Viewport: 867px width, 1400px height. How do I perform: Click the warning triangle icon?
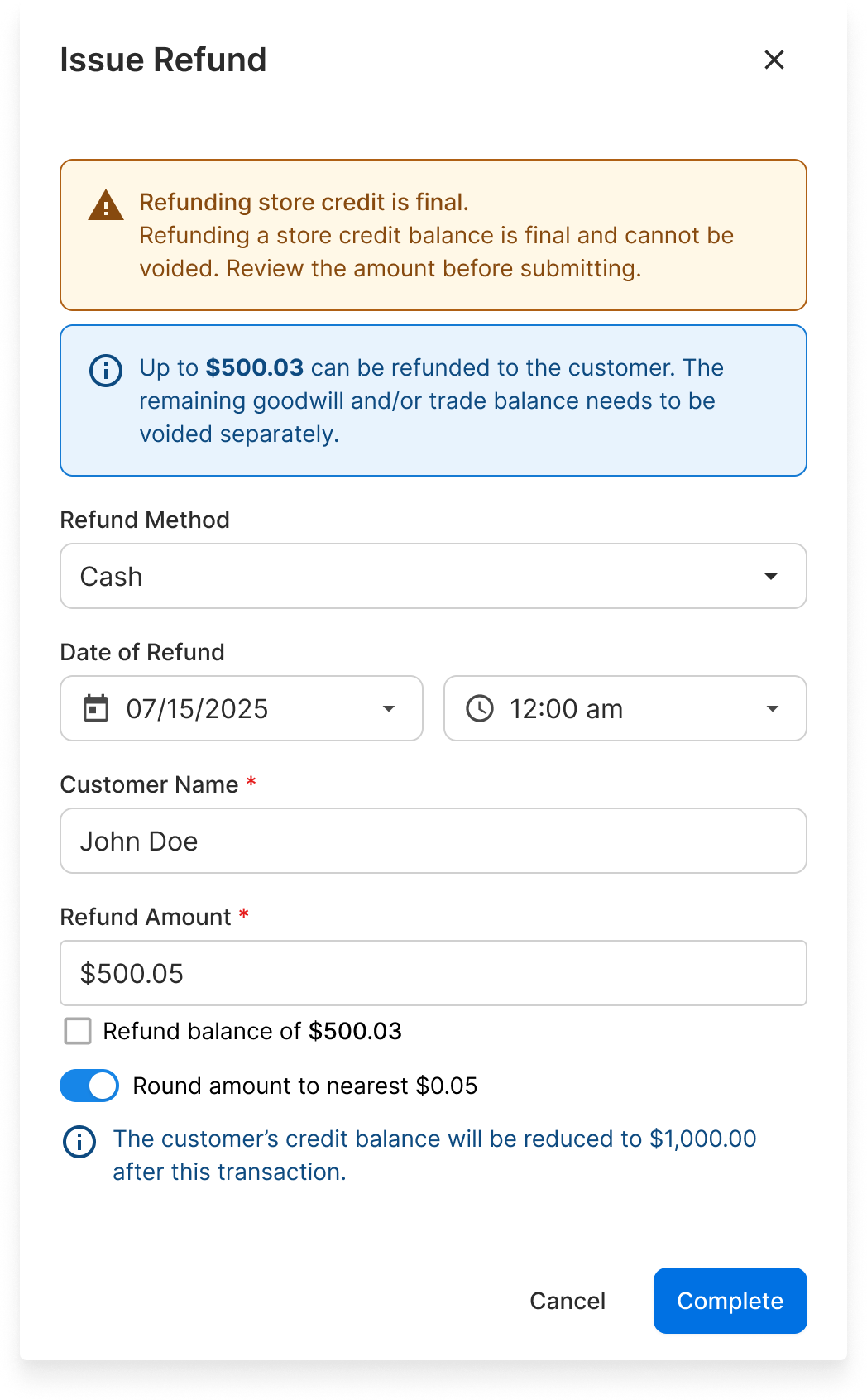coord(106,205)
